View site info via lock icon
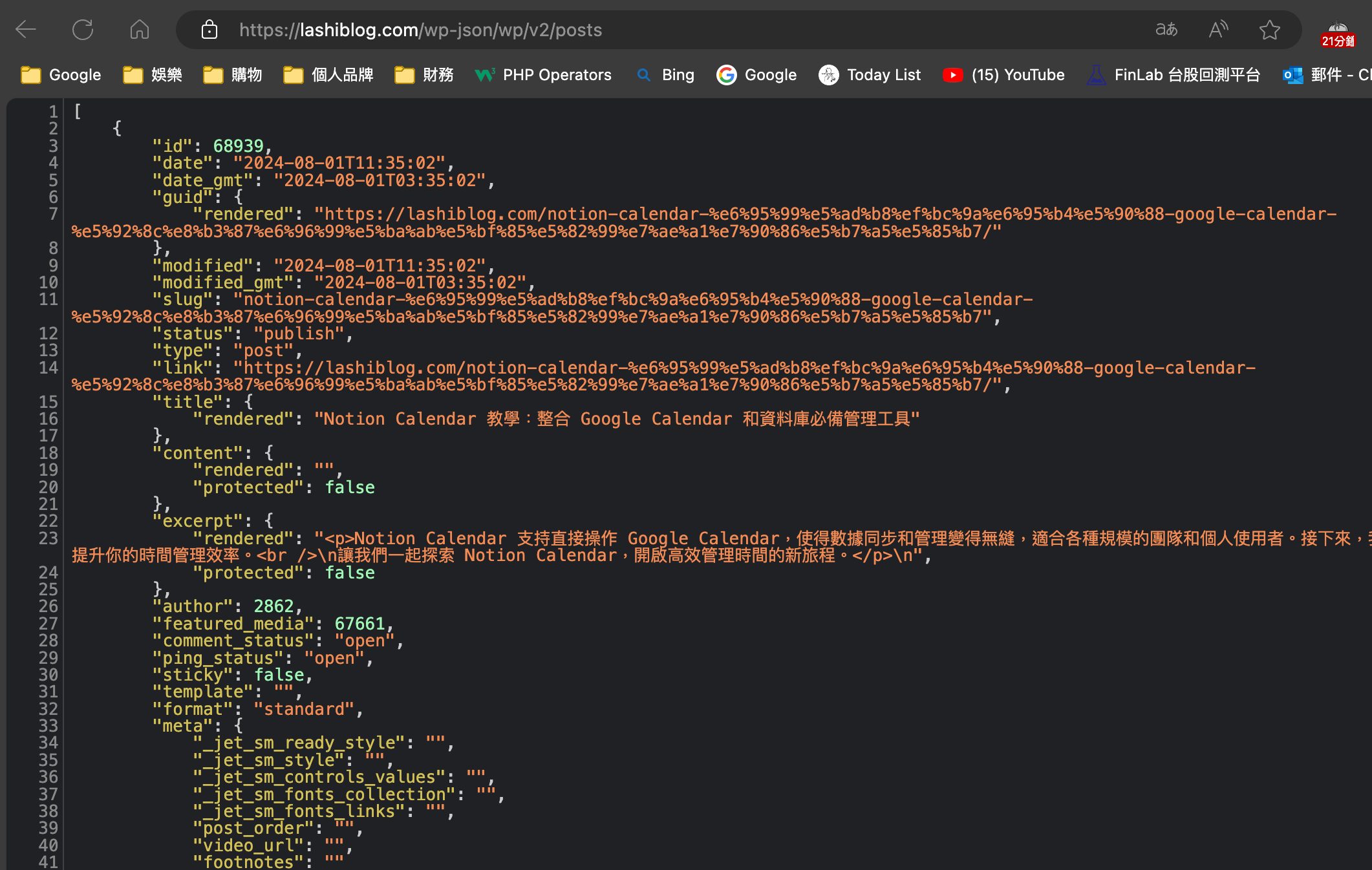1372x870 pixels. pyautogui.click(x=209, y=30)
